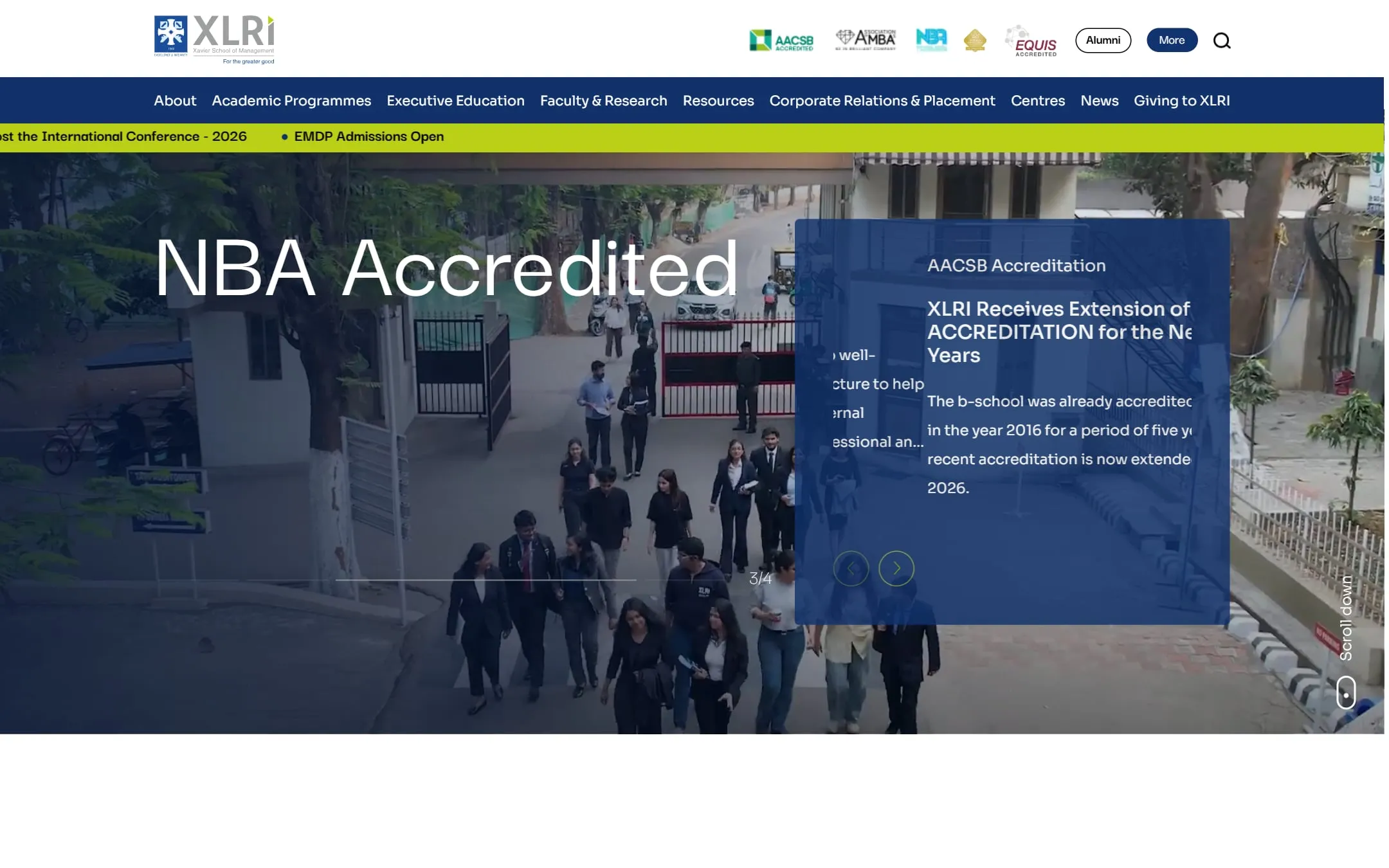This screenshot has height=868, width=1389.
Task: Click the slide progress bar
Action: click(x=486, y=580)
